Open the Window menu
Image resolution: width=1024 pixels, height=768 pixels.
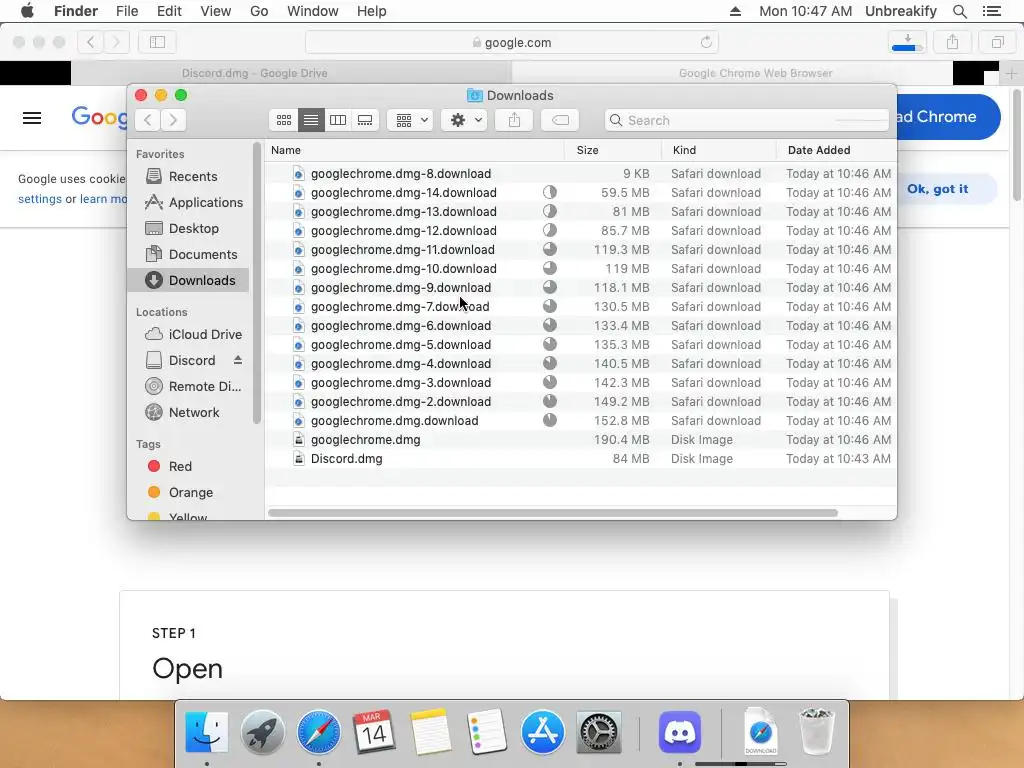click(x=313, y=11)
